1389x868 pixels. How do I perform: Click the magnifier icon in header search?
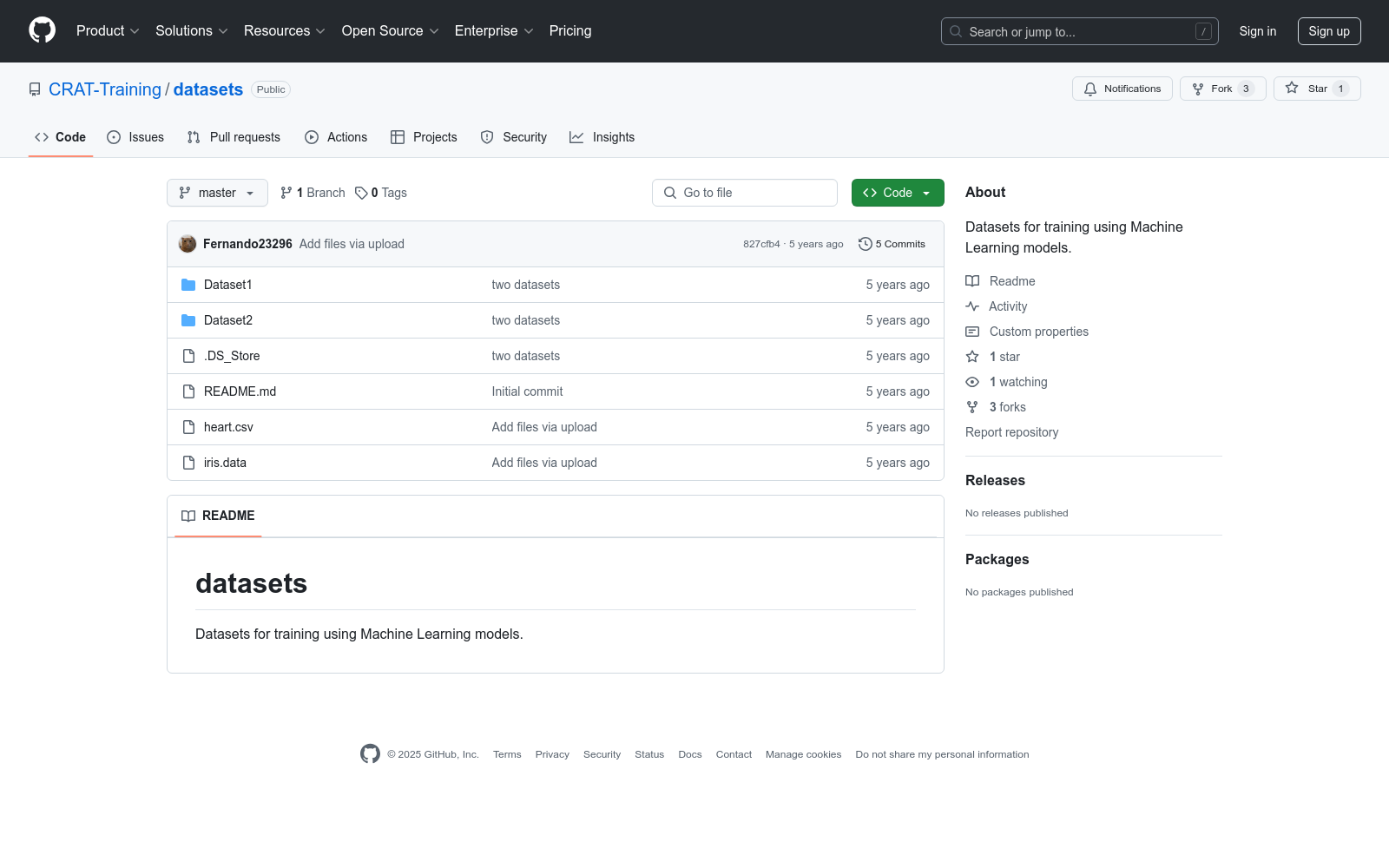(x=956, y=31)
